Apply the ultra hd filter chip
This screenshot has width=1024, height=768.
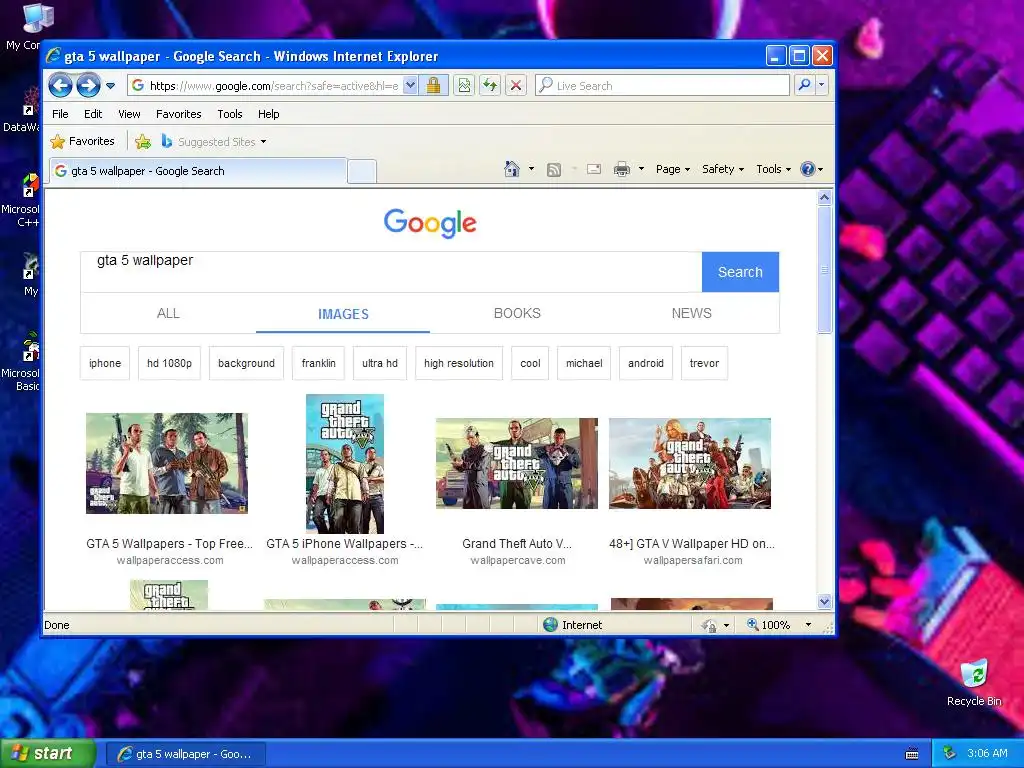(x=380, y=363)
